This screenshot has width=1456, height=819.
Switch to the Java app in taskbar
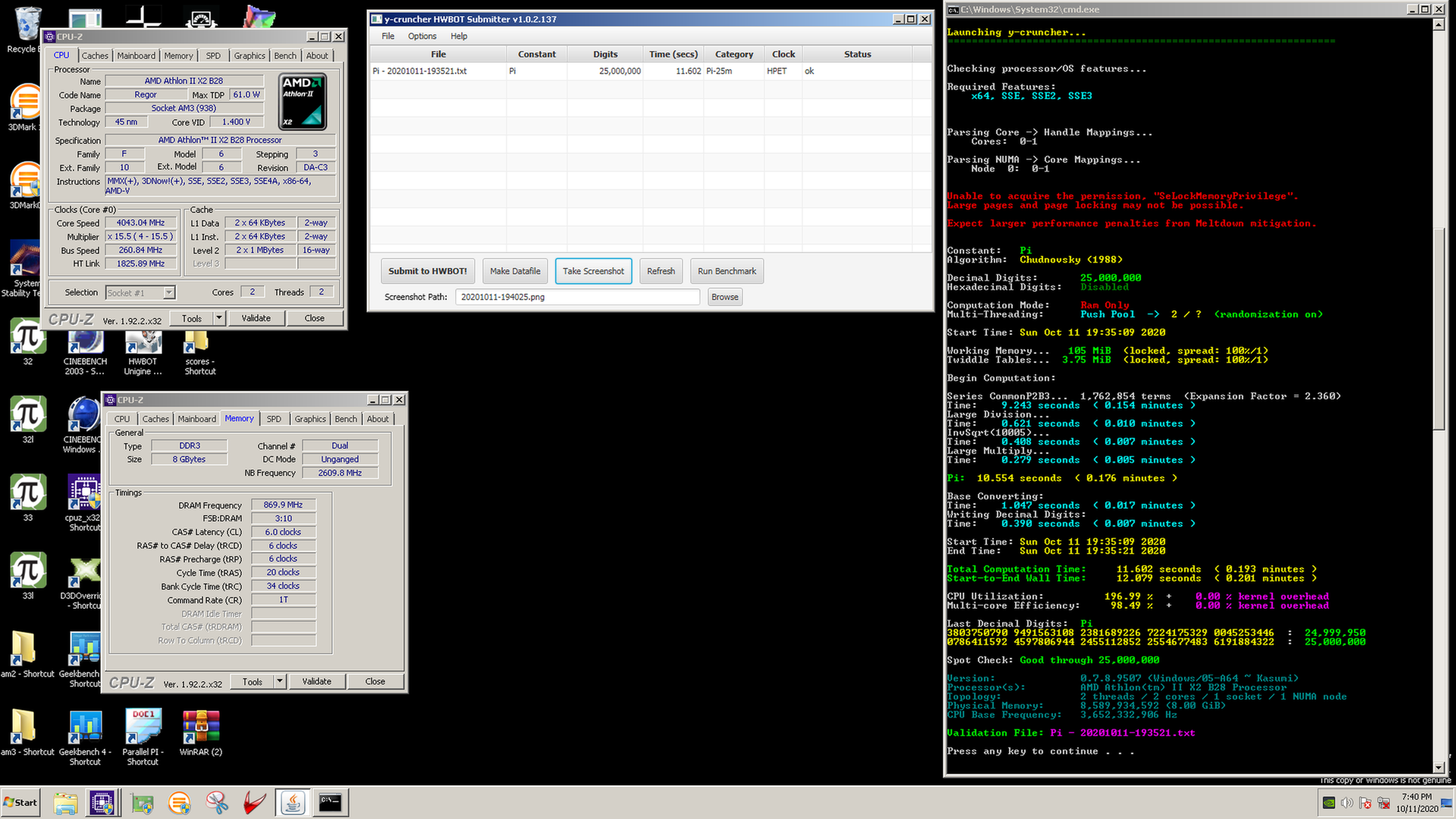(293, 803)
